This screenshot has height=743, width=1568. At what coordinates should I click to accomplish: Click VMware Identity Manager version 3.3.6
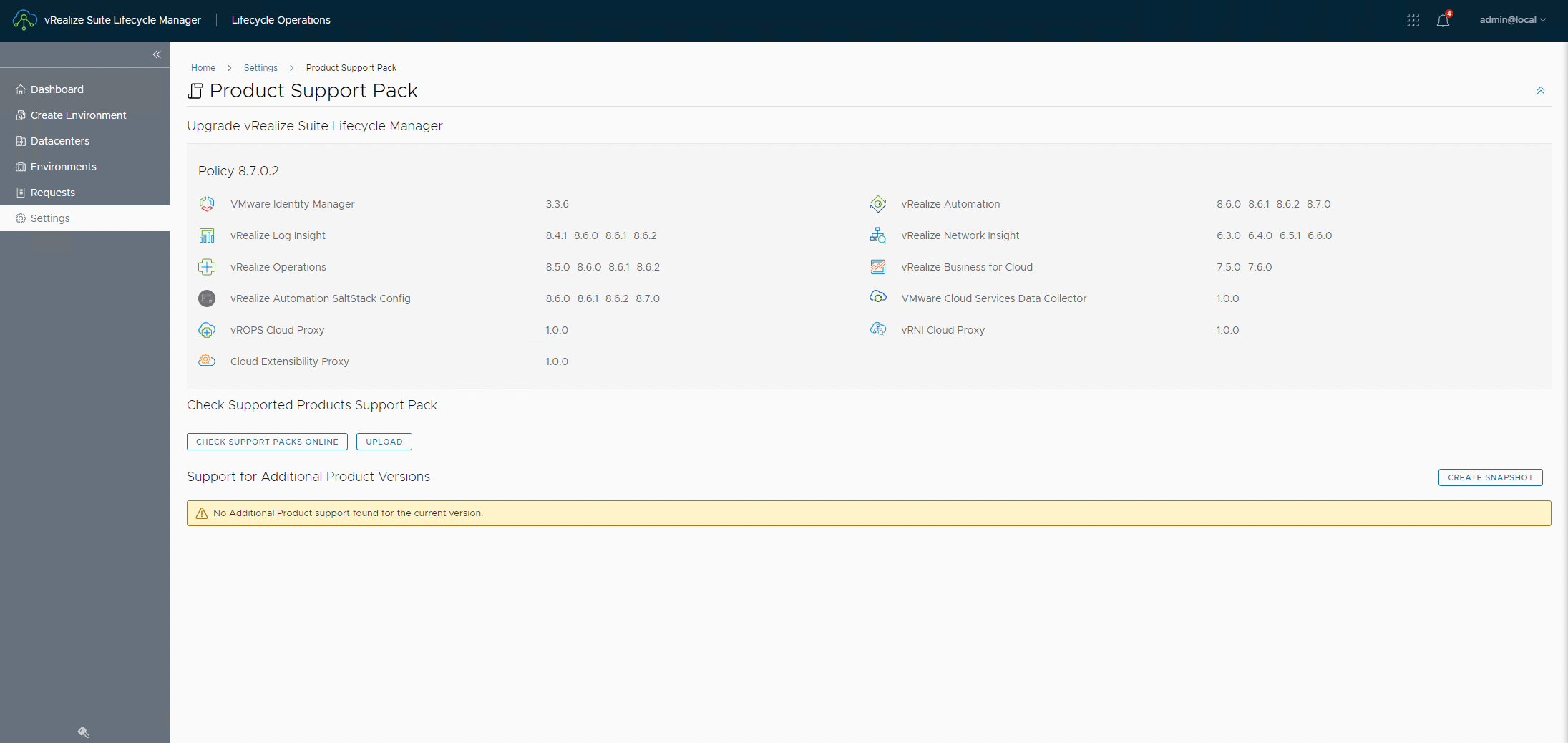coord(557,204)
